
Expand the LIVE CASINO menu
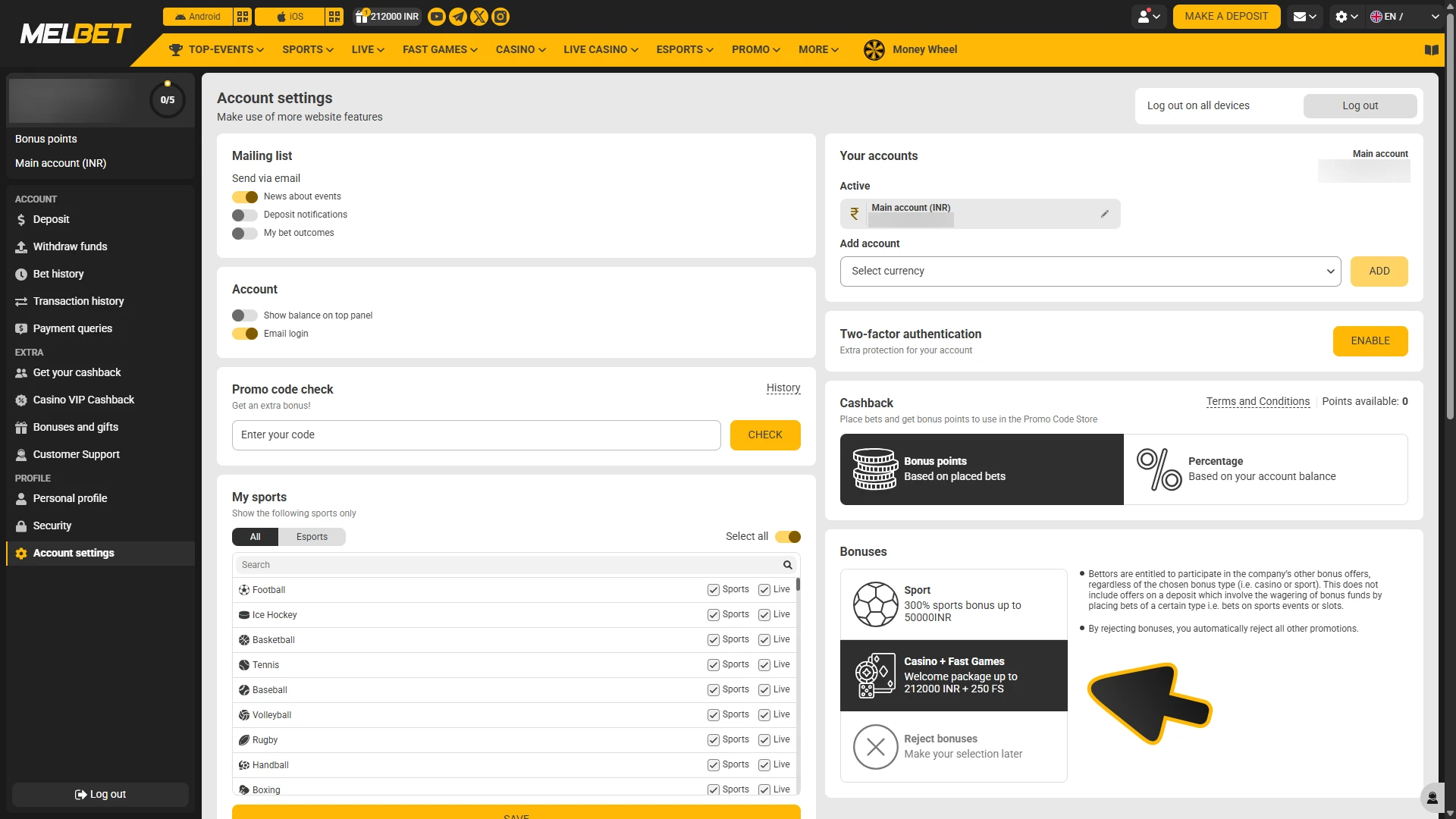point(601,50)
